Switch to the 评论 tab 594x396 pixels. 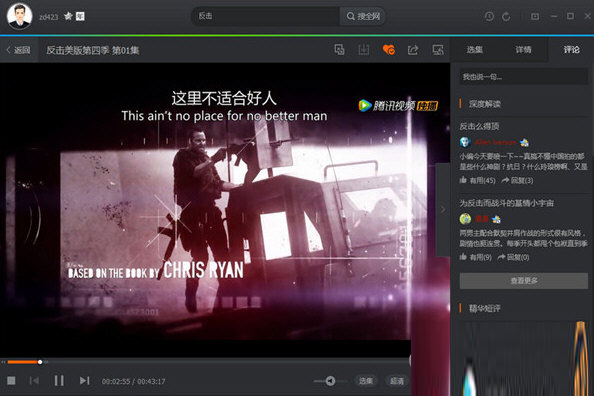(x=571, y=50)
